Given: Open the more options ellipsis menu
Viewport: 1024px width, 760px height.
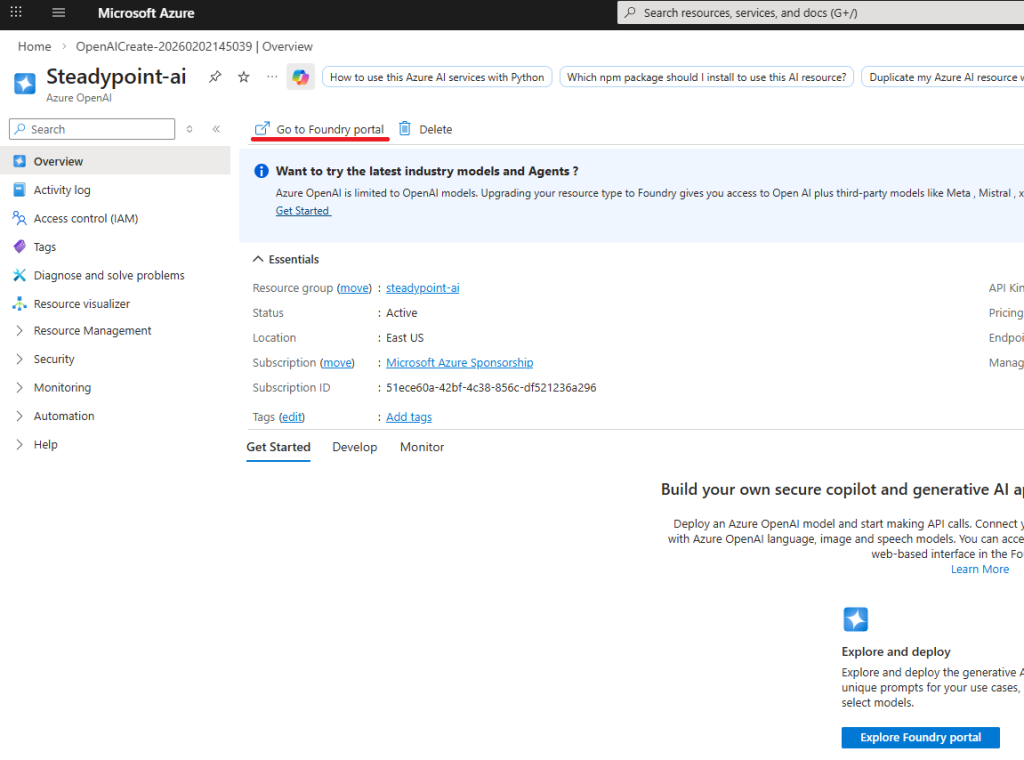Looking at the screenshot, I should (272, 77).
